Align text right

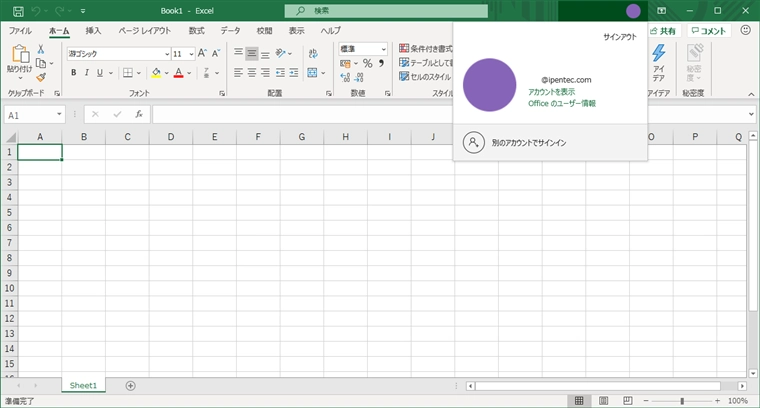pyautogui.click(x=265, y=73)
